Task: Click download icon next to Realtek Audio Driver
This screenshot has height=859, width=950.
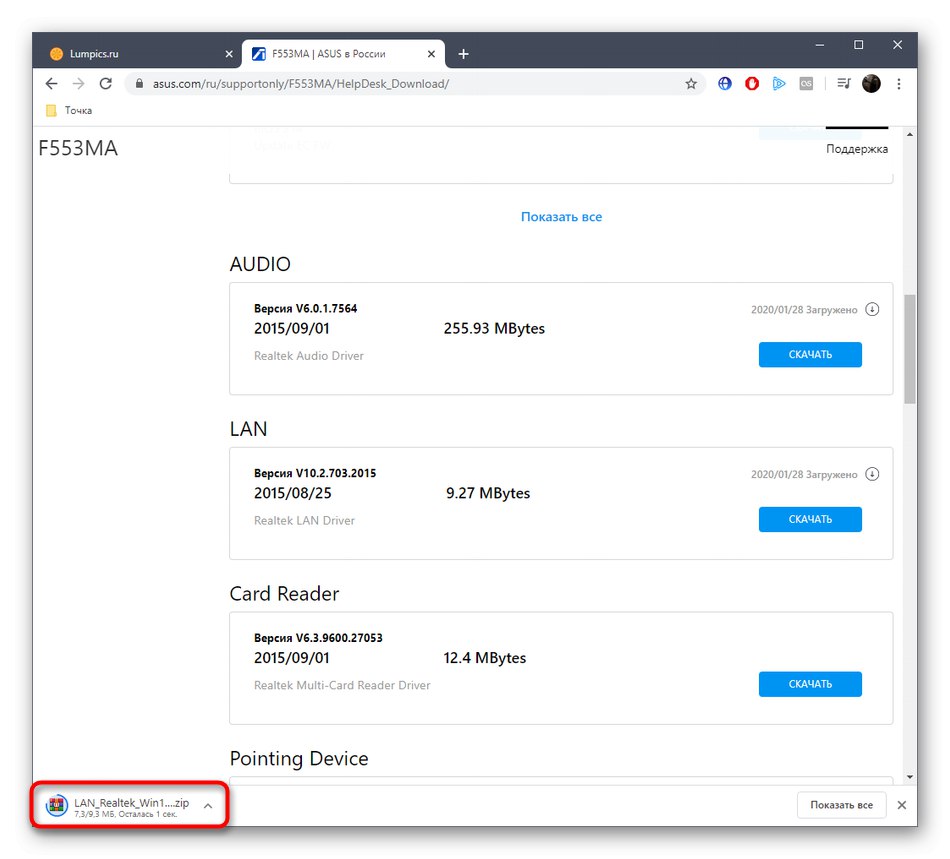Action: pyautogui.click(x=872, y=309)
